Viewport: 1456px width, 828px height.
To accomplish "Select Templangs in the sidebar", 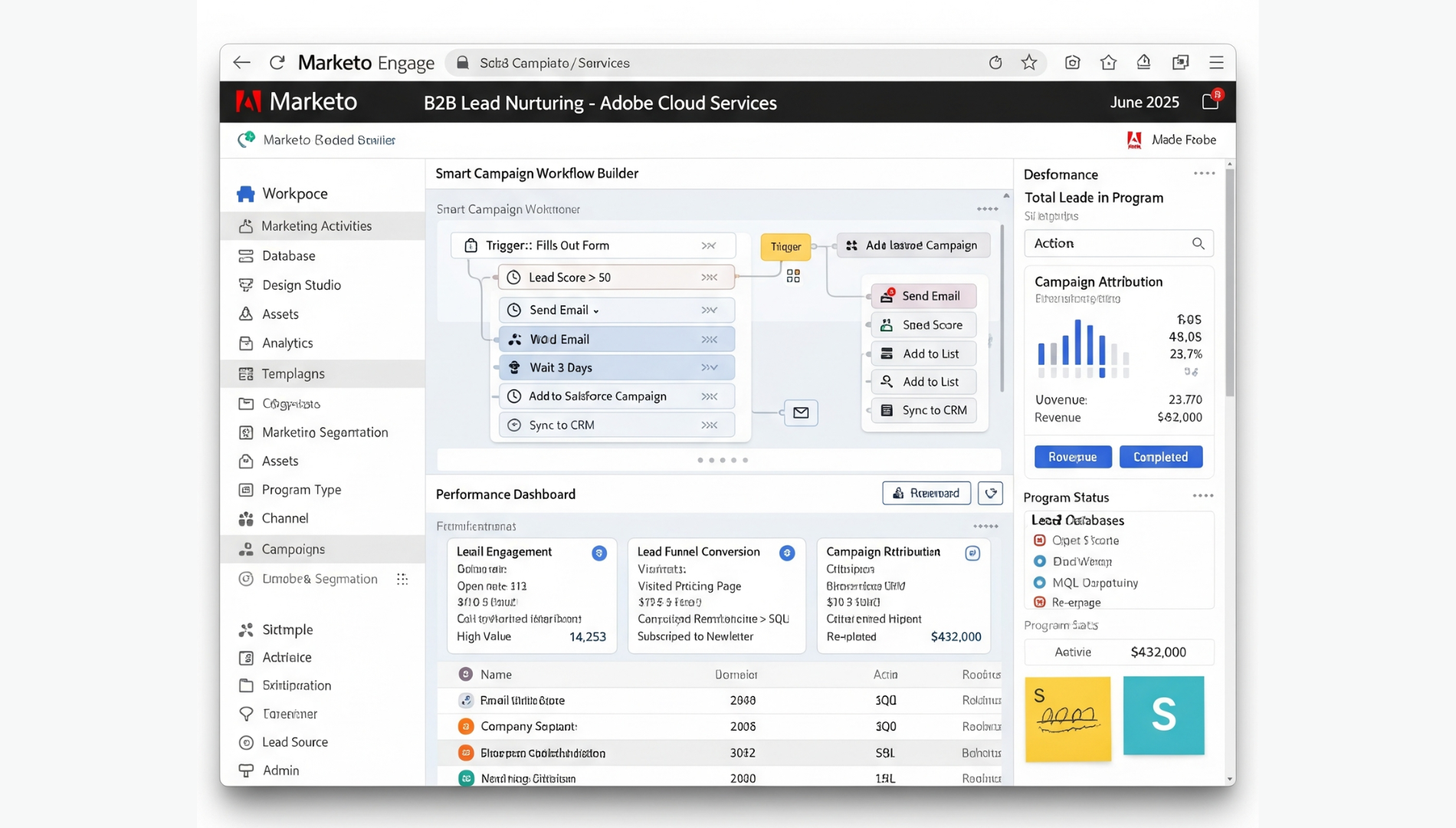I will click(x=323, y=374).
